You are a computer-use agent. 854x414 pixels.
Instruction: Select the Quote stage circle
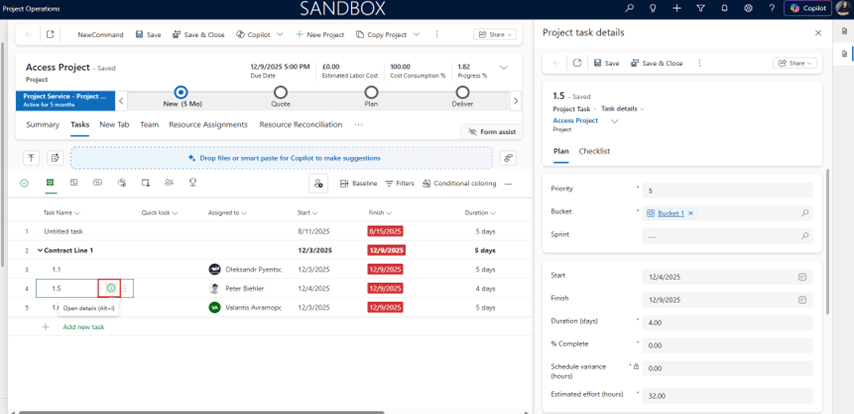[x=281, y=92]
